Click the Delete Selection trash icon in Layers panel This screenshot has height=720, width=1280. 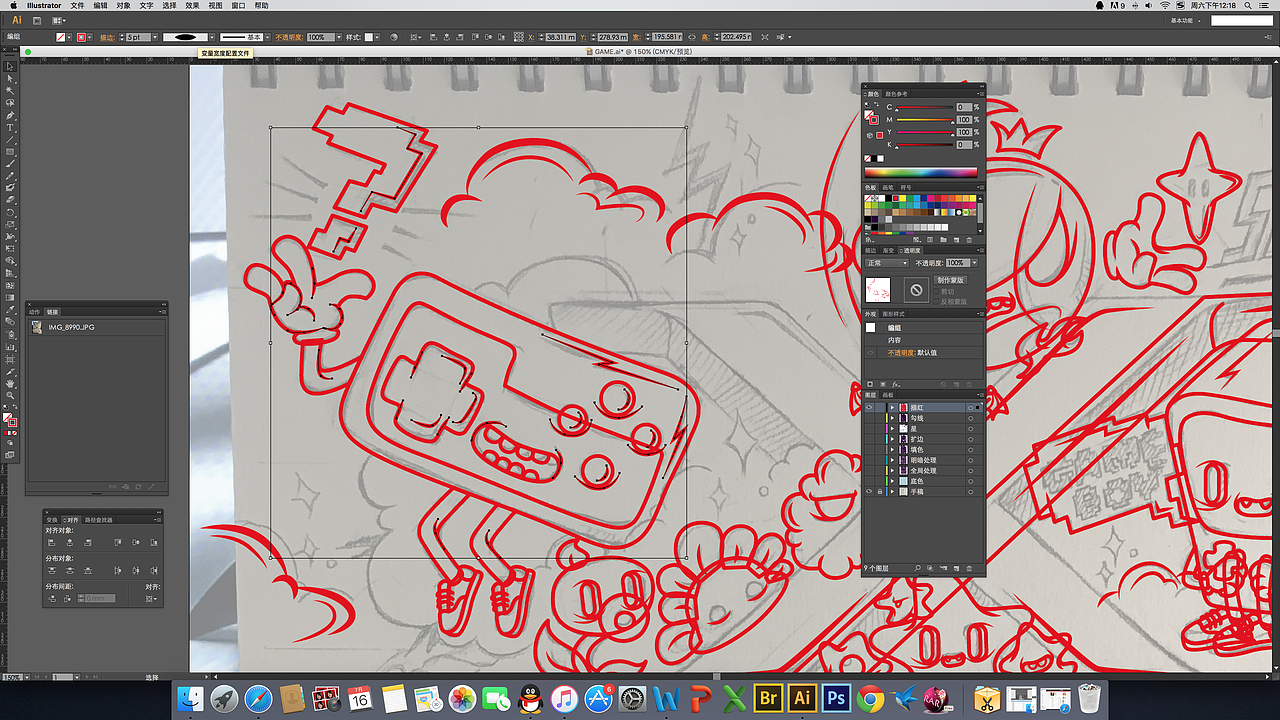(969, 568)
